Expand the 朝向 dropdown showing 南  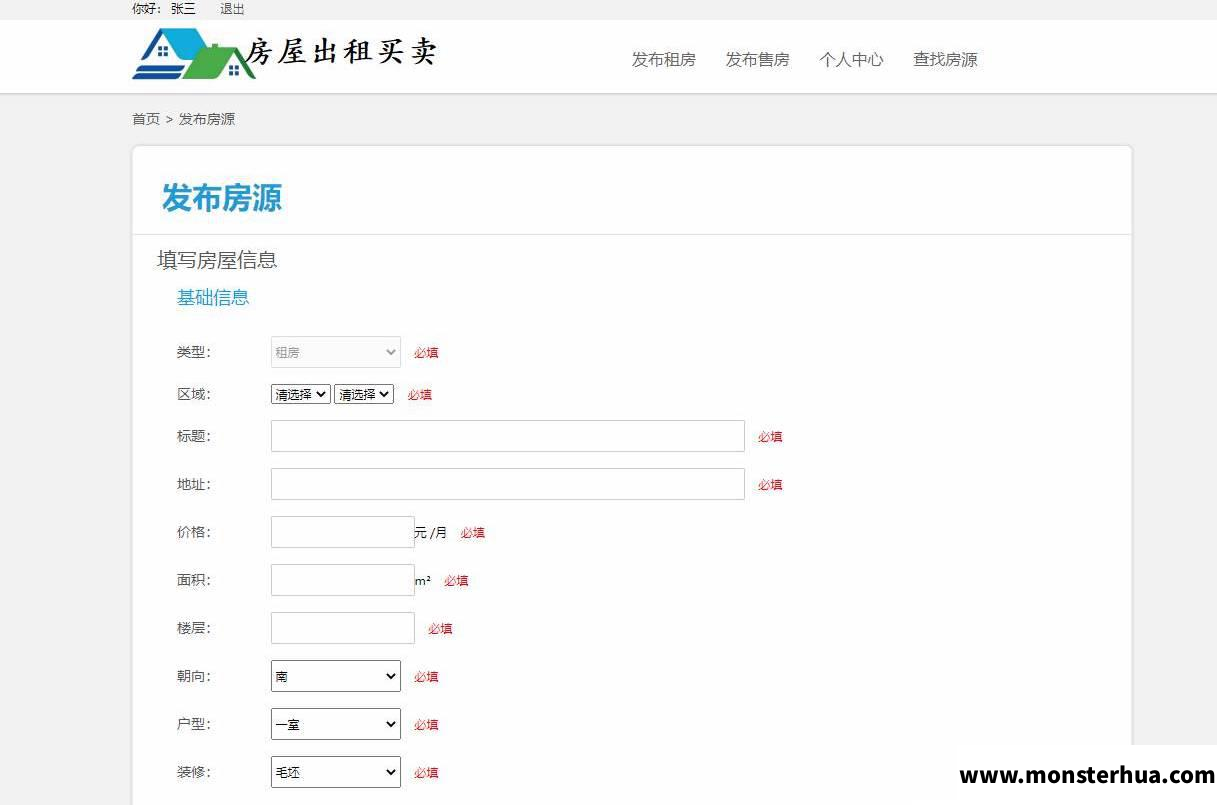(336, 676)
